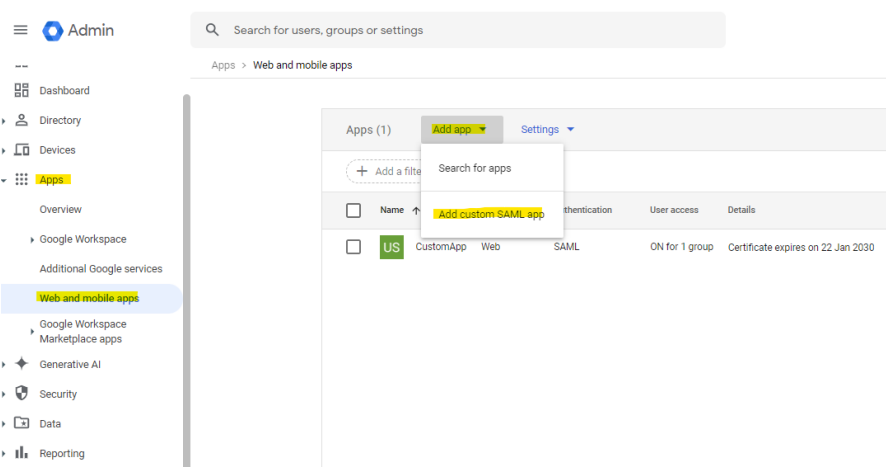Expand Google Workspace Marketplace apps arrow
Viewport: 886px width, 474px height.
pyautogui.click(x=32, y=332)
